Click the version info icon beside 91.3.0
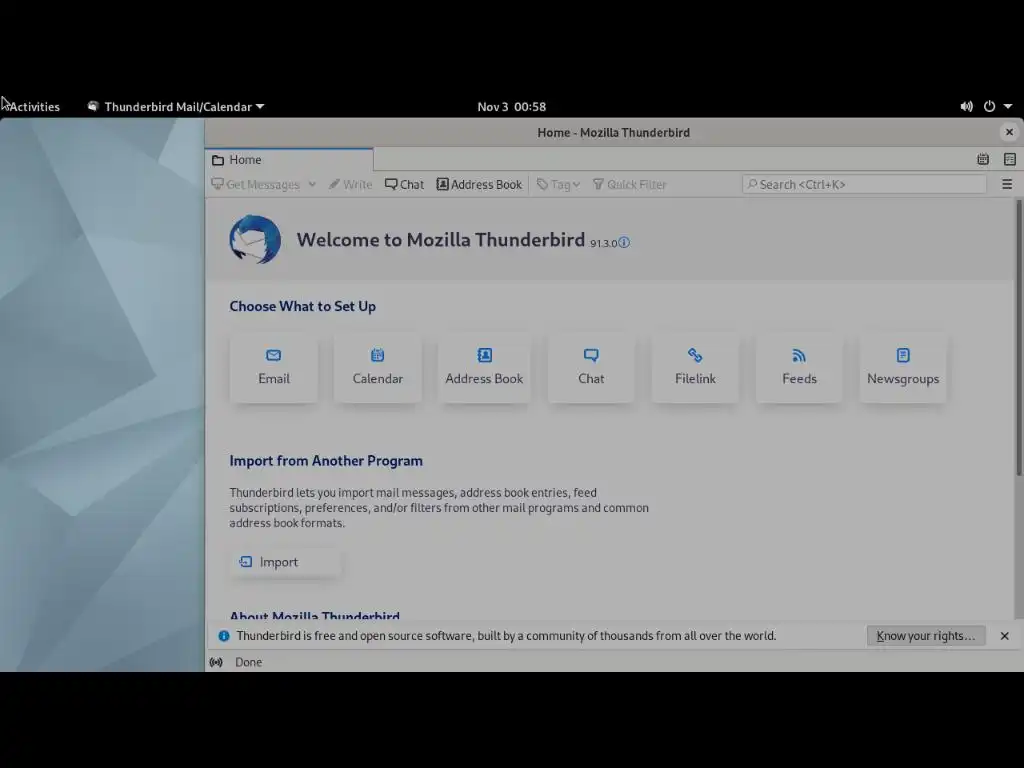The height and width of the screenshot is (768, 1024). [x=624, y=242]
